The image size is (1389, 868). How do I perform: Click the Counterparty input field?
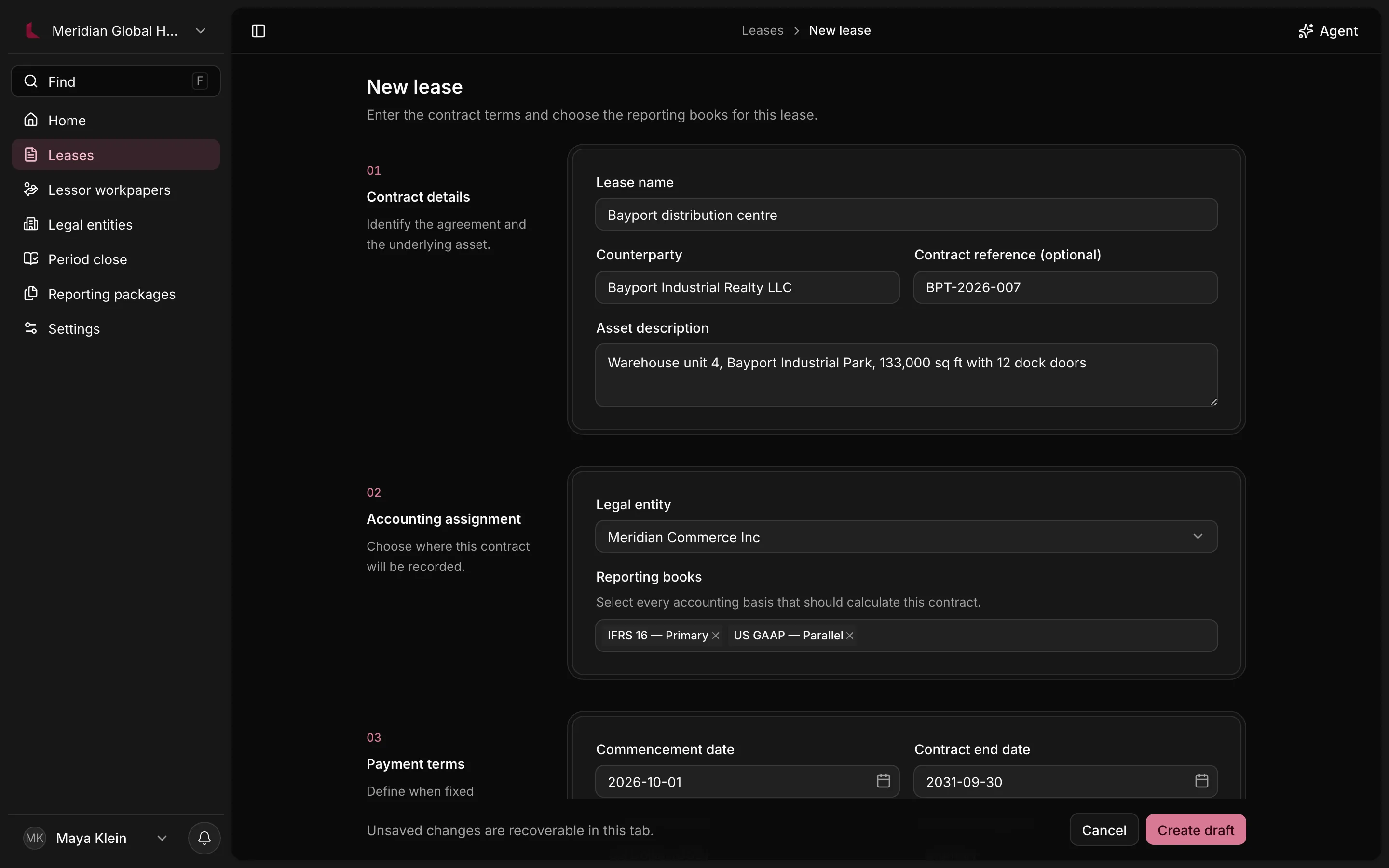(x=747, y=287)
